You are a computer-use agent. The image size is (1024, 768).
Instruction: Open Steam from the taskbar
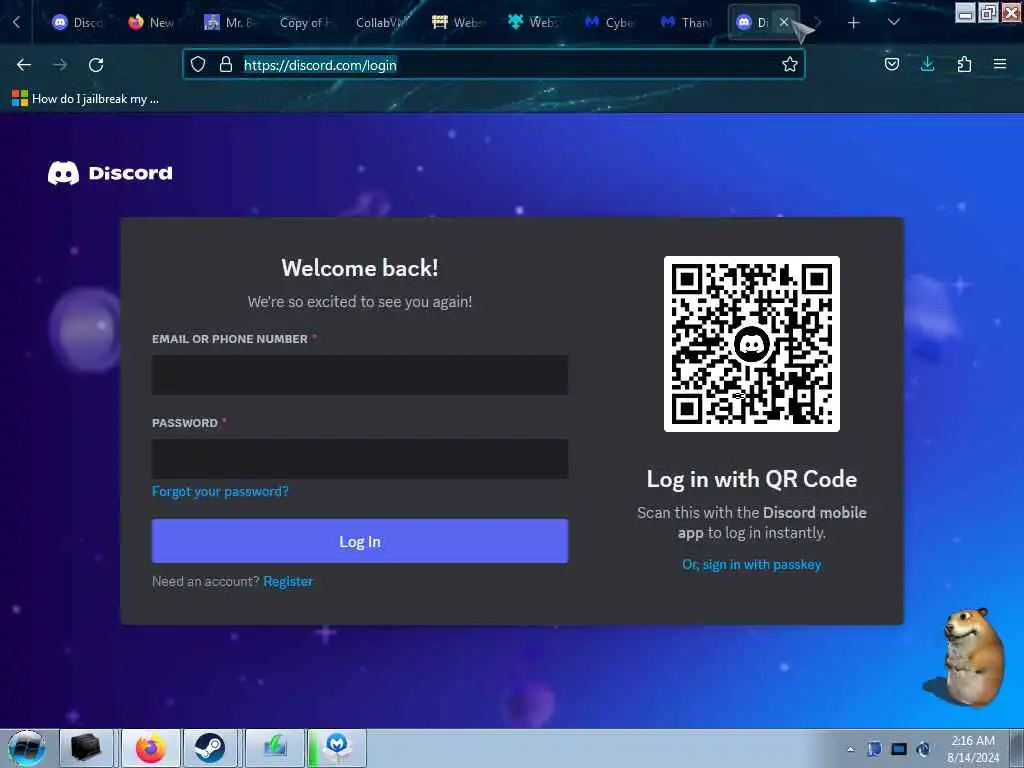click(x=210, y=748)
